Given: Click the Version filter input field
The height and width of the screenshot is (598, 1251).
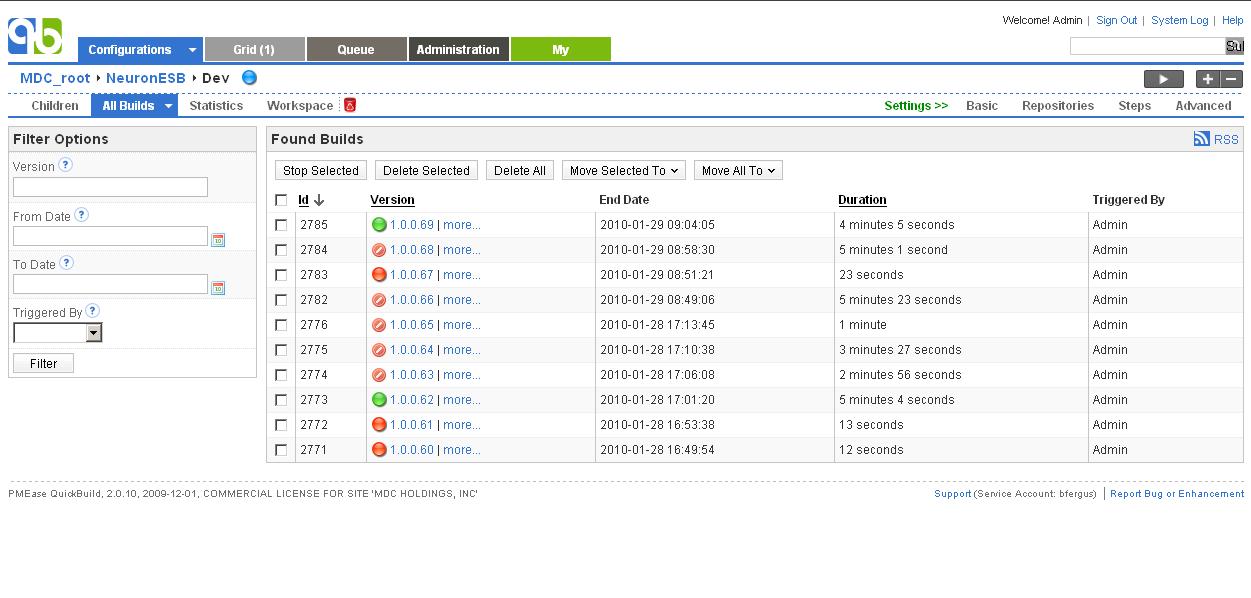Looking at the screenshot, I should click(x=110, y=187).
